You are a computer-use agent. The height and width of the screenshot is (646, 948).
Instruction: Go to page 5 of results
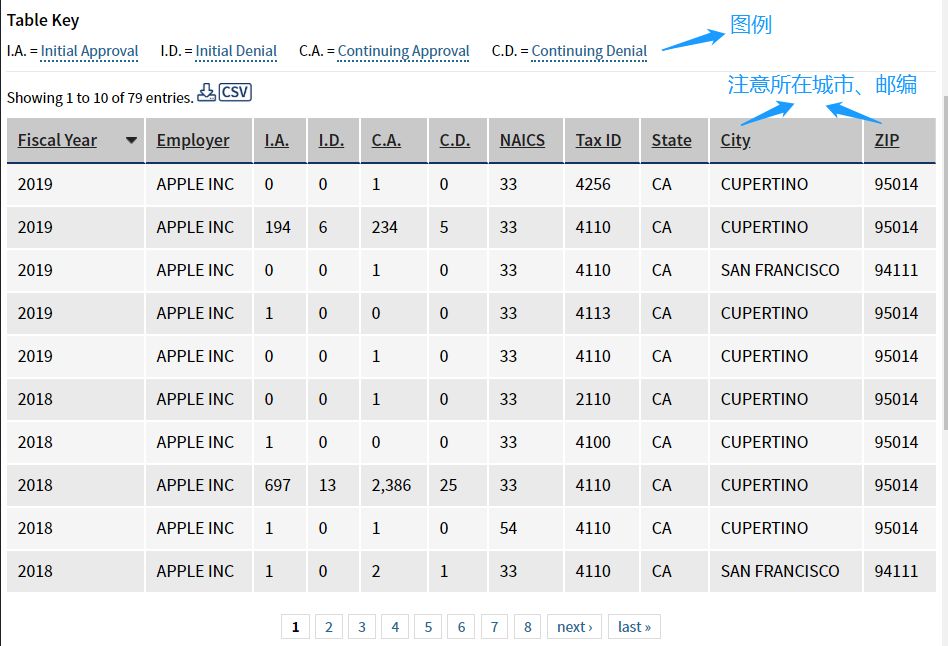428,627
